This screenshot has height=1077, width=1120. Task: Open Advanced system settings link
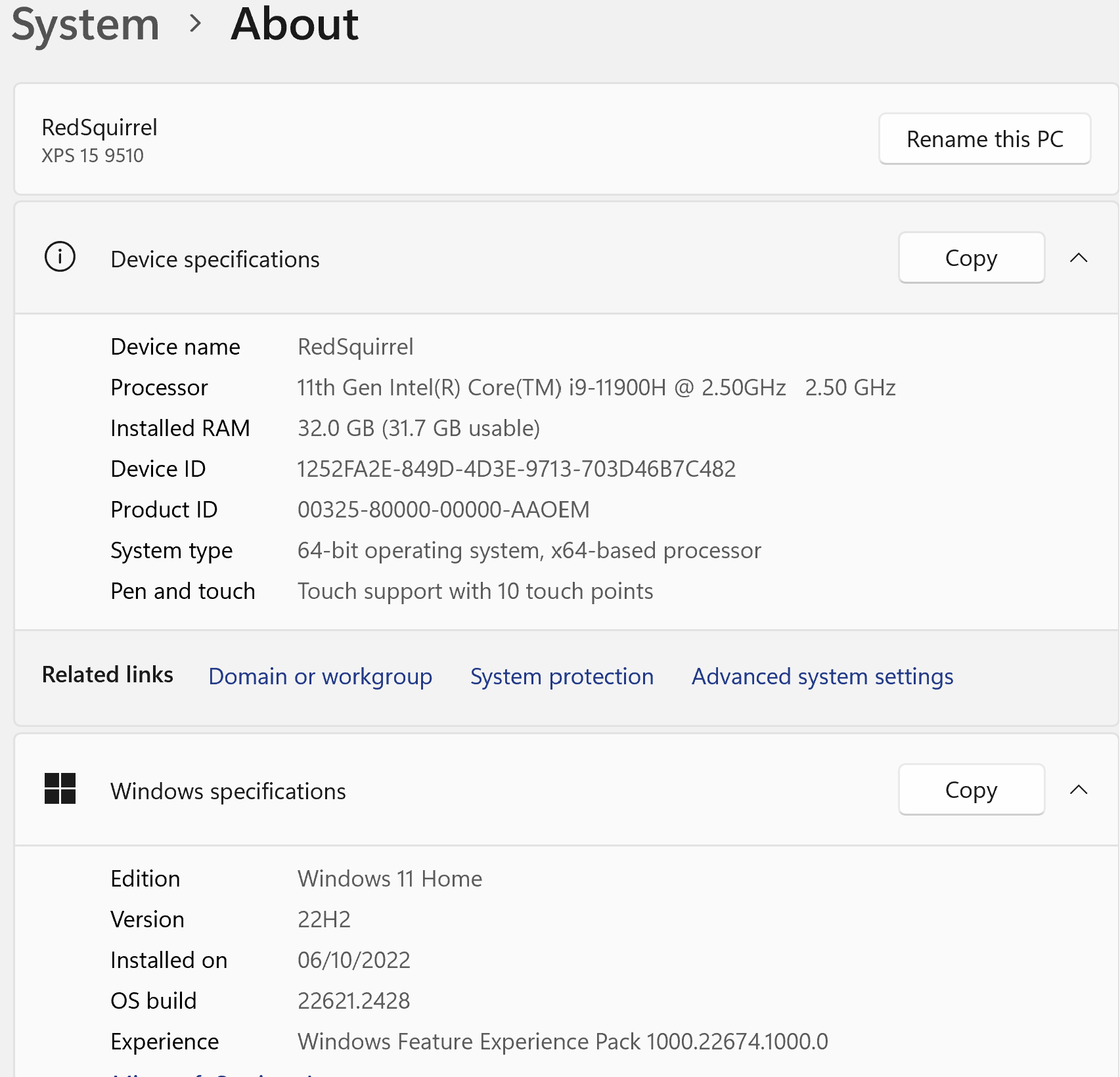(x=822, y=676)
